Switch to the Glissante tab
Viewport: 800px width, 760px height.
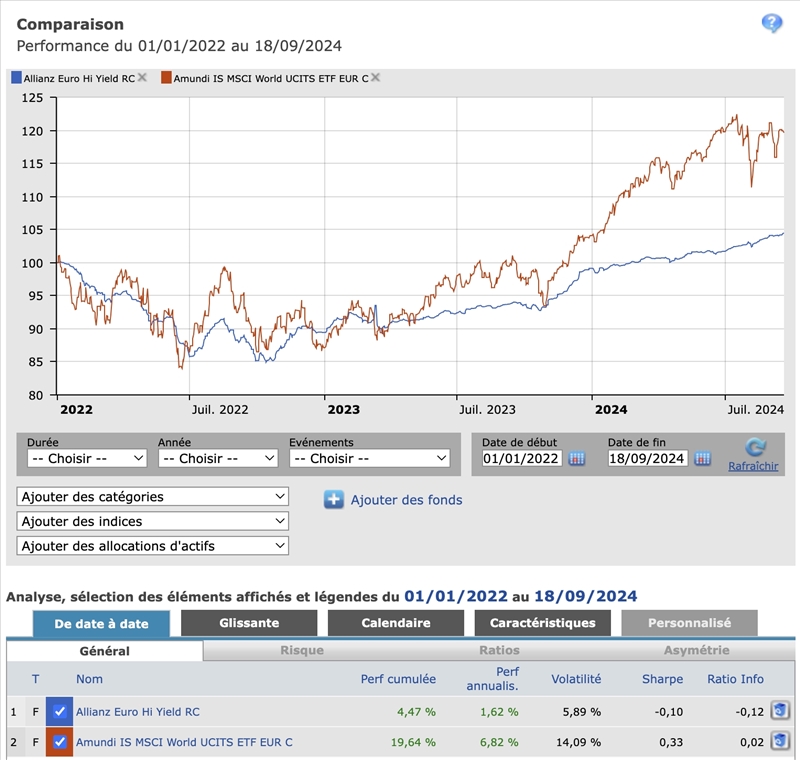coord(249,623)
